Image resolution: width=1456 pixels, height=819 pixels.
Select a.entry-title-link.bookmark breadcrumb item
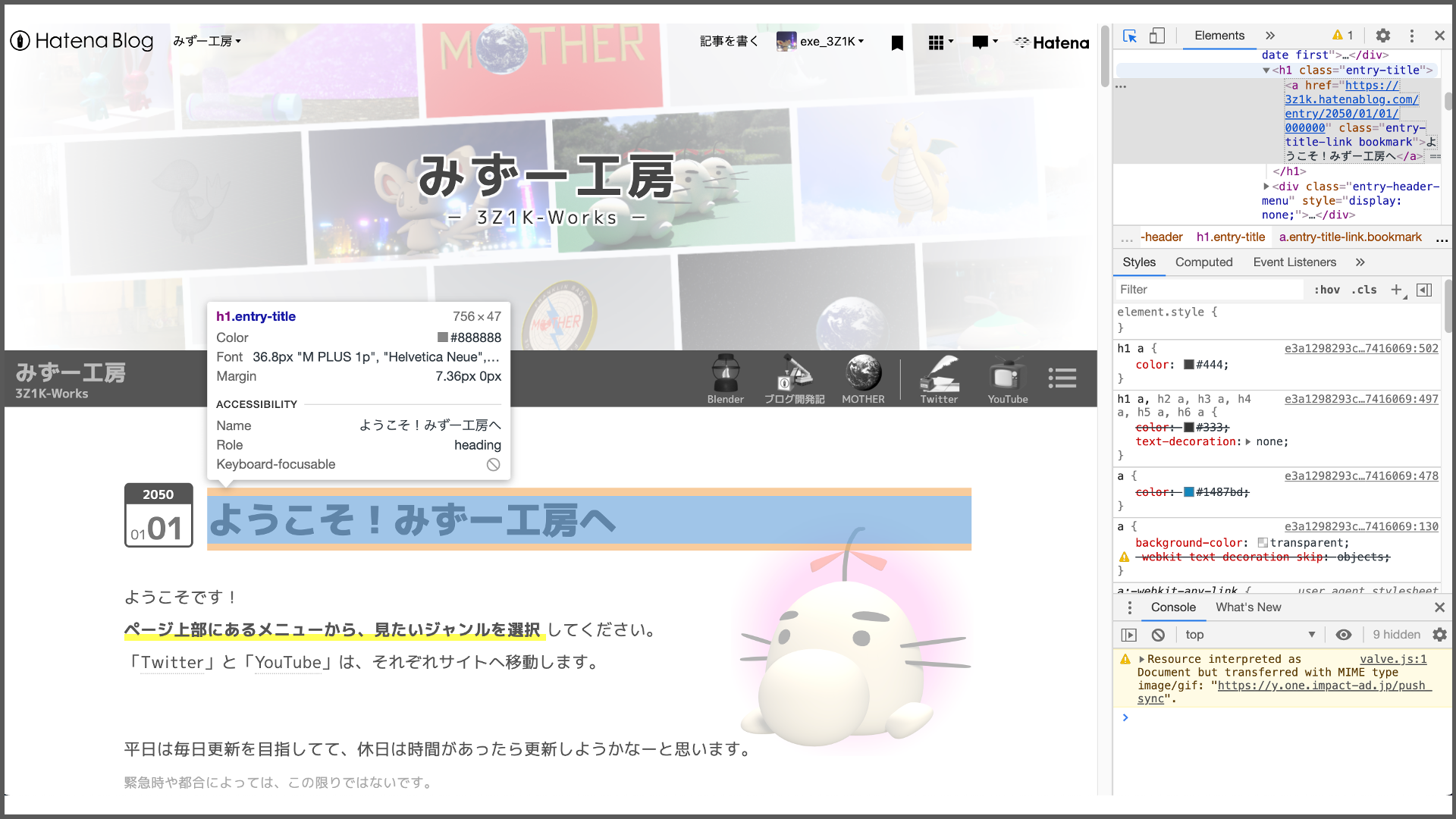[x=1350, y=237]
